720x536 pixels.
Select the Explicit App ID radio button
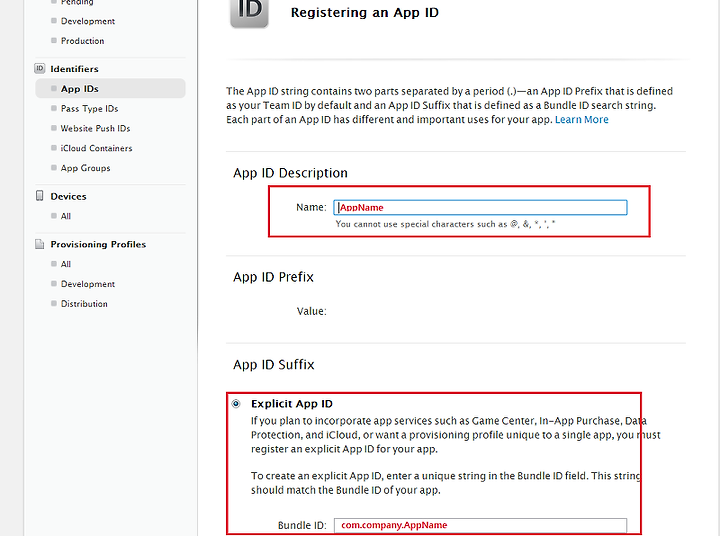click(236, 404)
